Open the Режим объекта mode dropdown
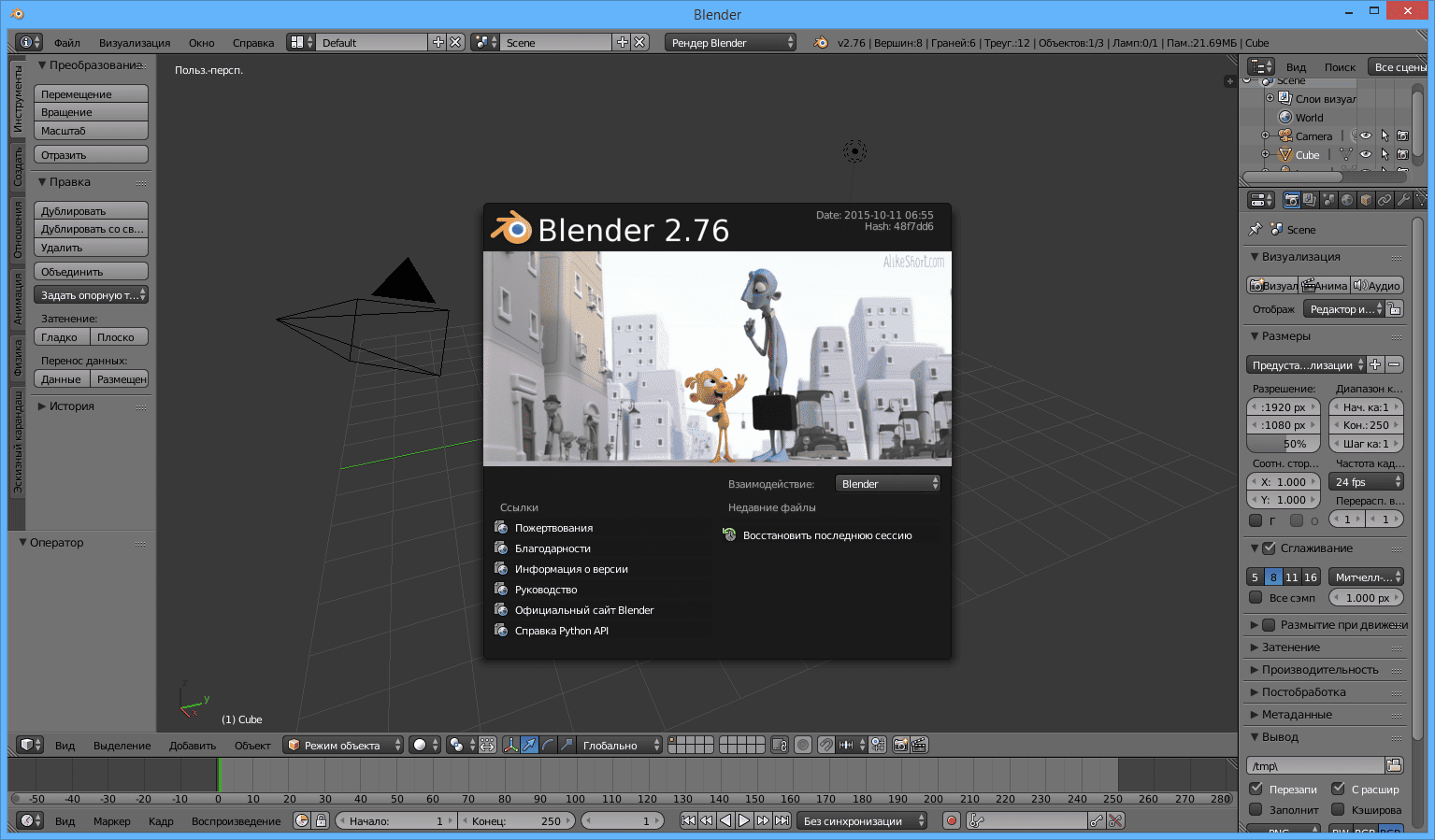 [x=343, y=745]
